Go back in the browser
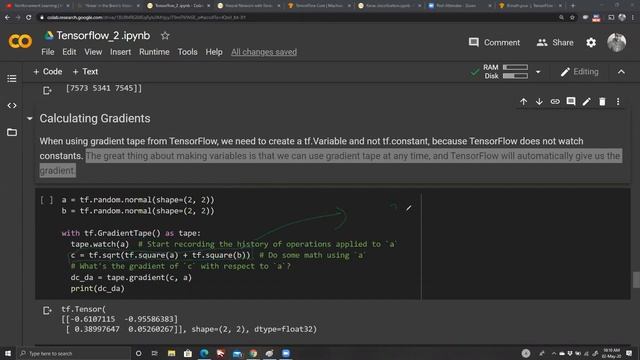The height and width of the screenshot is (360, 640). pyautogui.click(x=7, y=18)
